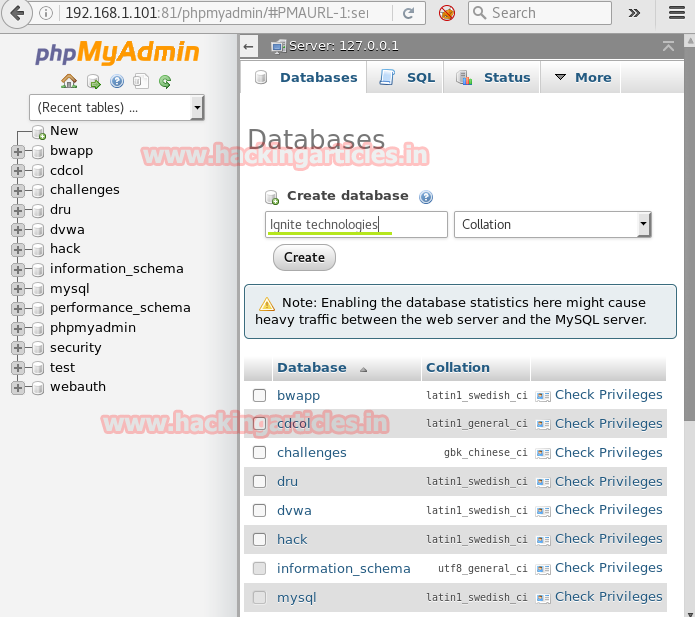Click the information_schema row checkbox

[259, 568]
